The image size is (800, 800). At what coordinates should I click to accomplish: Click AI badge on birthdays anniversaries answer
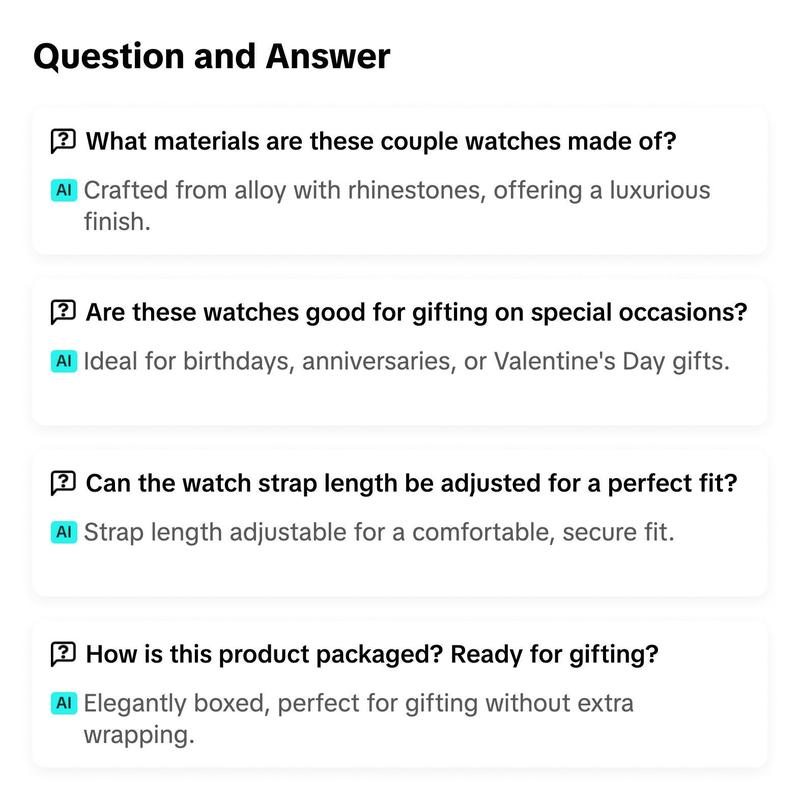[64, 361]
